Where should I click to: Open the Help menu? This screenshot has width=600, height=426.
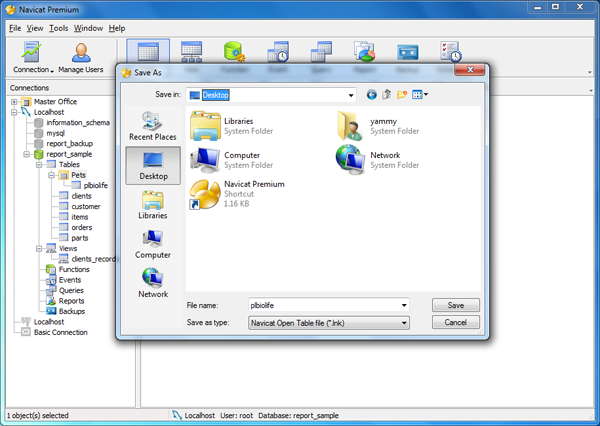117,28
